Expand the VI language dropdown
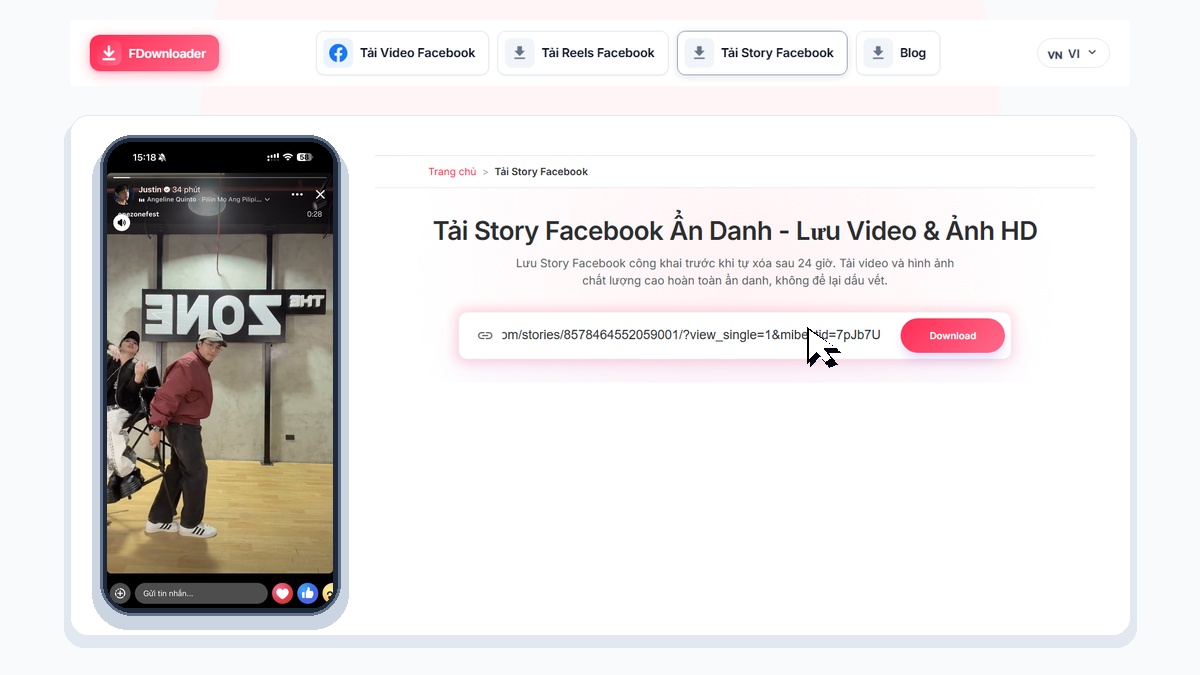The width and height of the screenshot is (1200, 675). click(1073, 53)
